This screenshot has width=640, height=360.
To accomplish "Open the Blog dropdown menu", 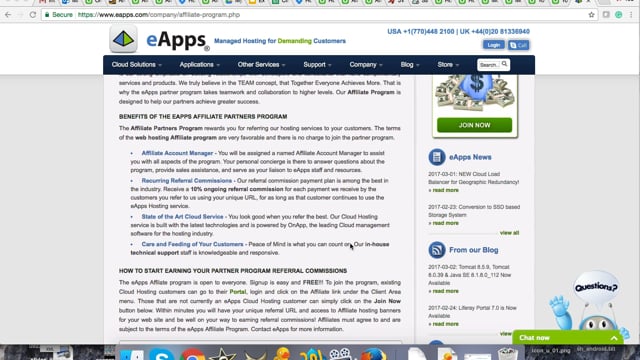I will coord(410,64).
